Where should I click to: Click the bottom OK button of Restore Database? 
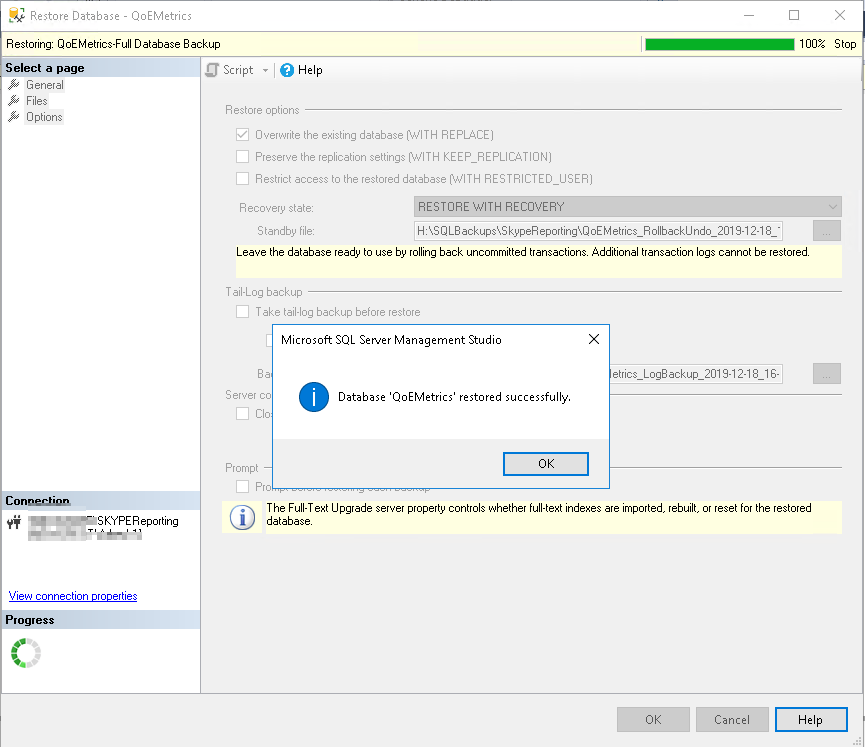653,719
